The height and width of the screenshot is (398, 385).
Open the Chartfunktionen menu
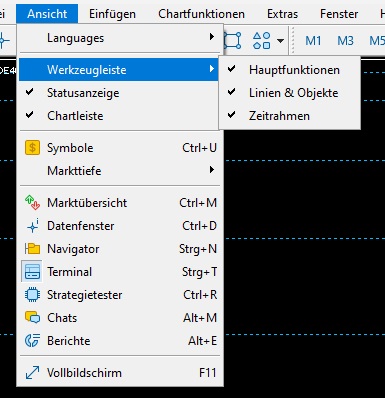point(201,14)
